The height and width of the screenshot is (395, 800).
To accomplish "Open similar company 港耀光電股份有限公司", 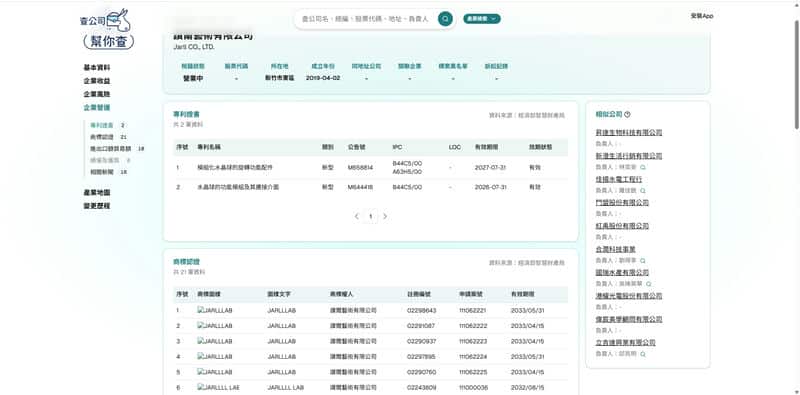I will click(629, 296).
